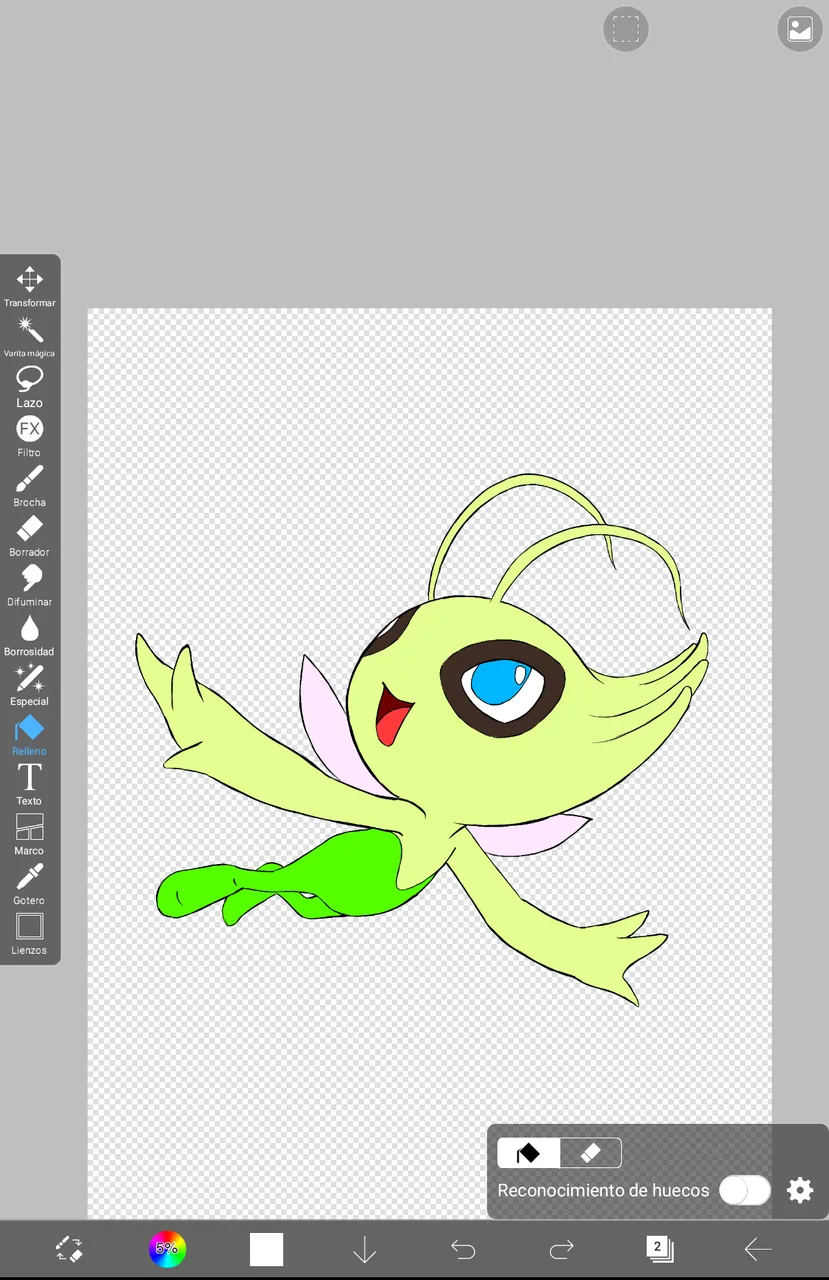This screenshot has width=829, height=1280.
Task: Switch to the Borrador eraser tool
Action: 29,536
